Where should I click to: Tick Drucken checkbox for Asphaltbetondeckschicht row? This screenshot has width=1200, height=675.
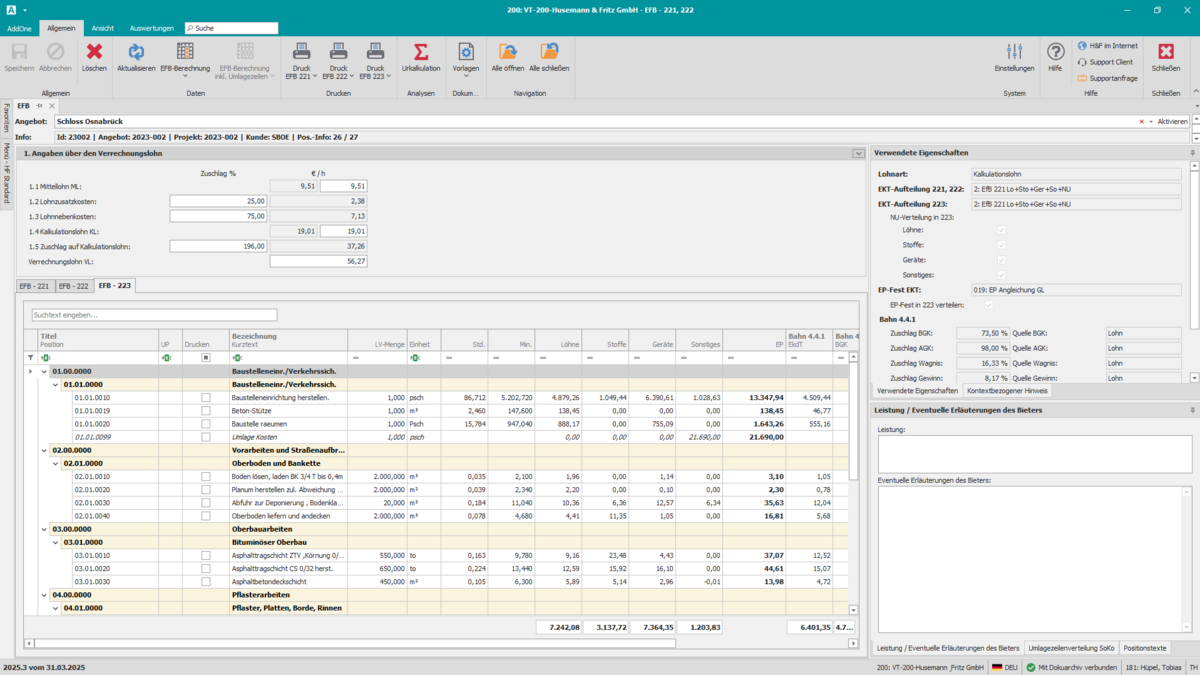[206, 581]
